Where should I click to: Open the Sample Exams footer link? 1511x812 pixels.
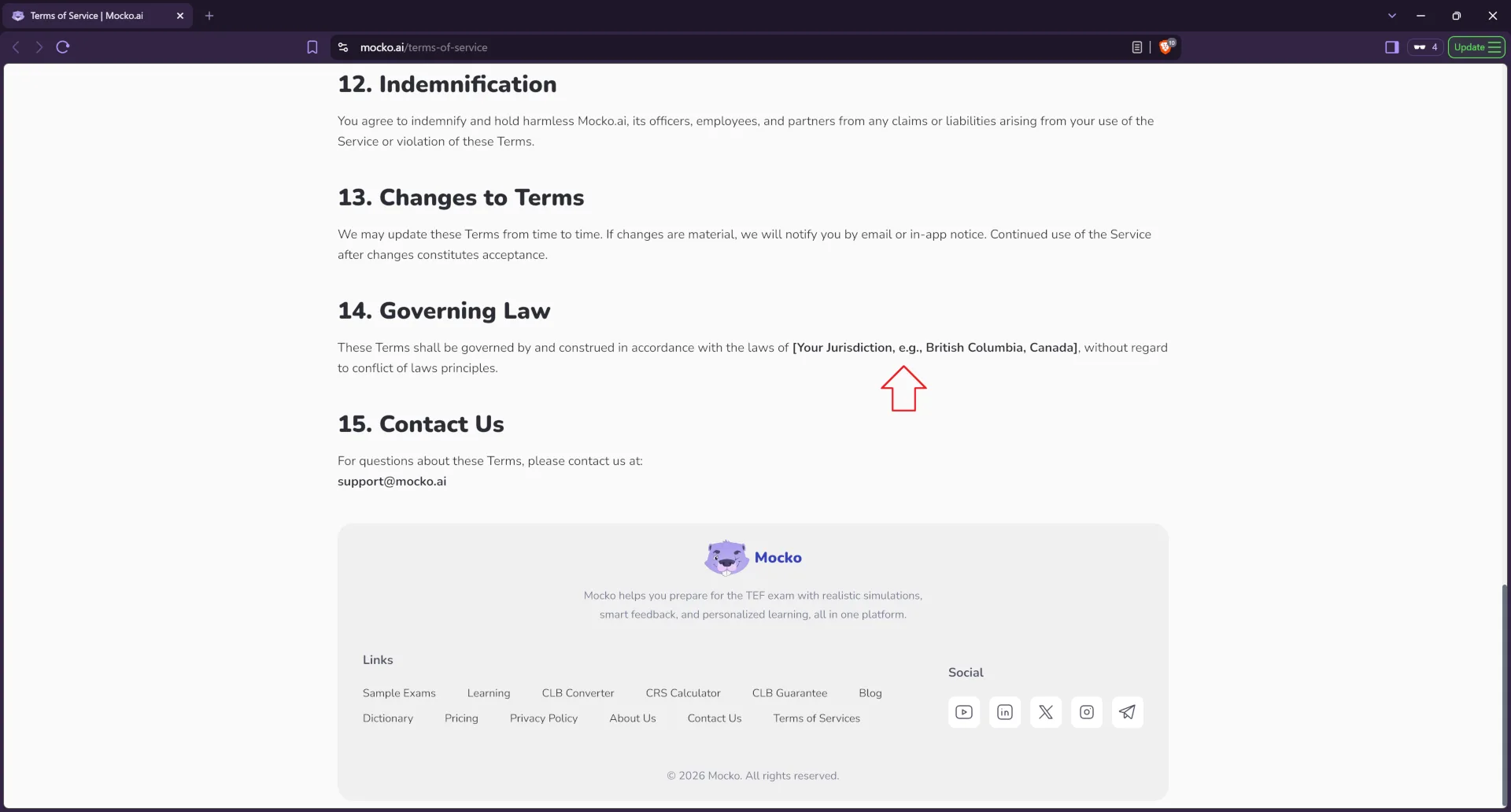point(399,693)
